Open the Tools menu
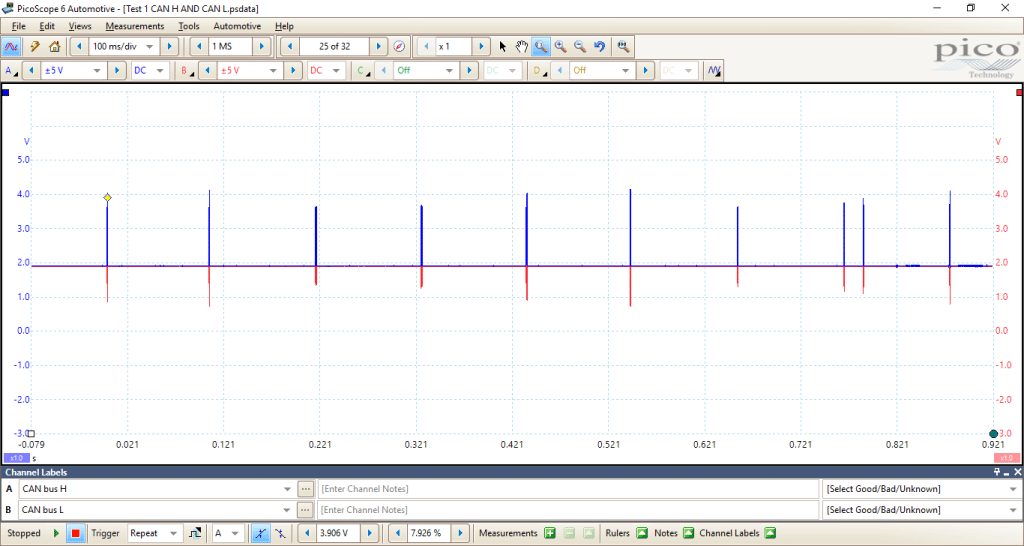Image resolution: width=1024 pixels, height=546 pixels. tap(189, 26)
